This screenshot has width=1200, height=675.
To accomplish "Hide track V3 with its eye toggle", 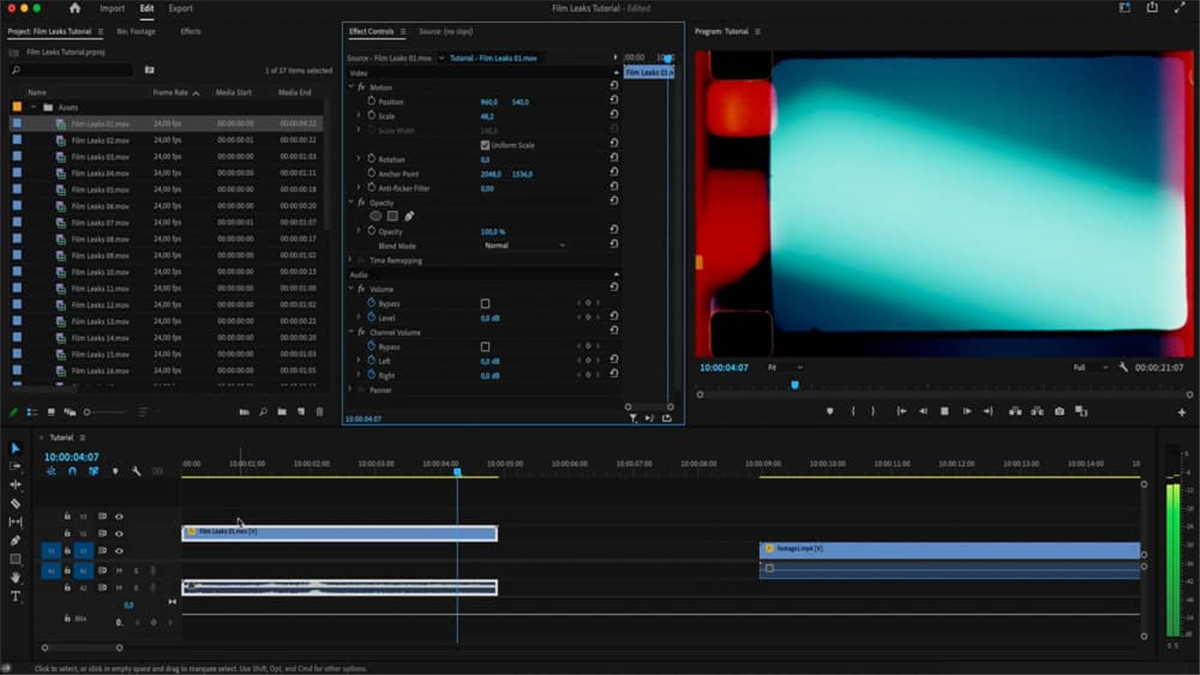I will point(119,516).
